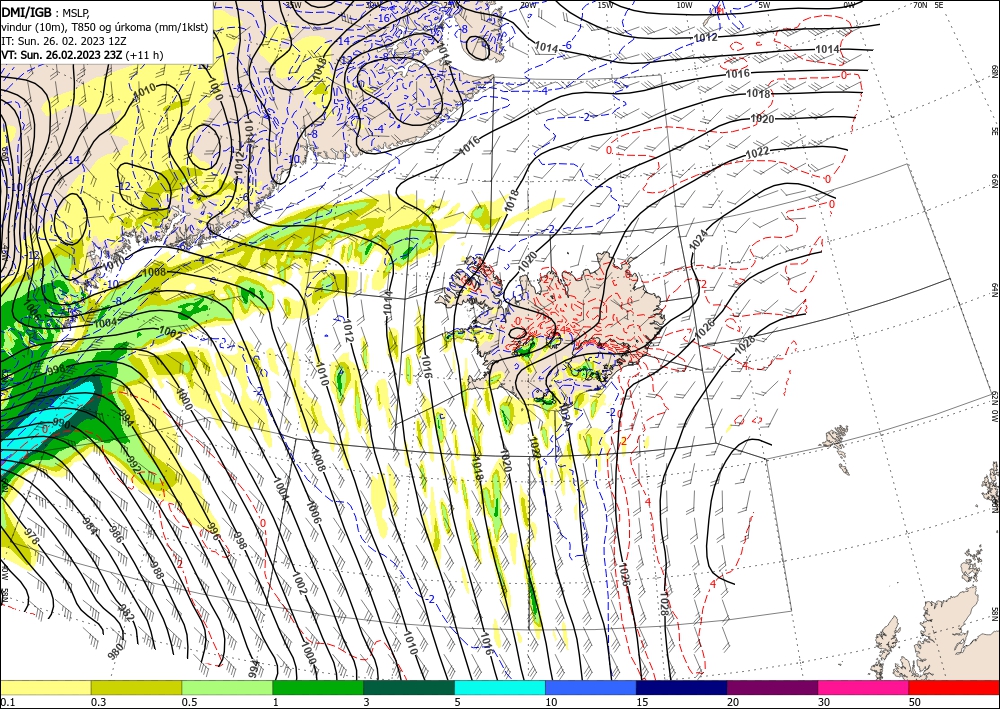Click the 'VT: Sun. 26.02.2023 23Z' valid time
1000x709 pixels.
click(62, 55)
